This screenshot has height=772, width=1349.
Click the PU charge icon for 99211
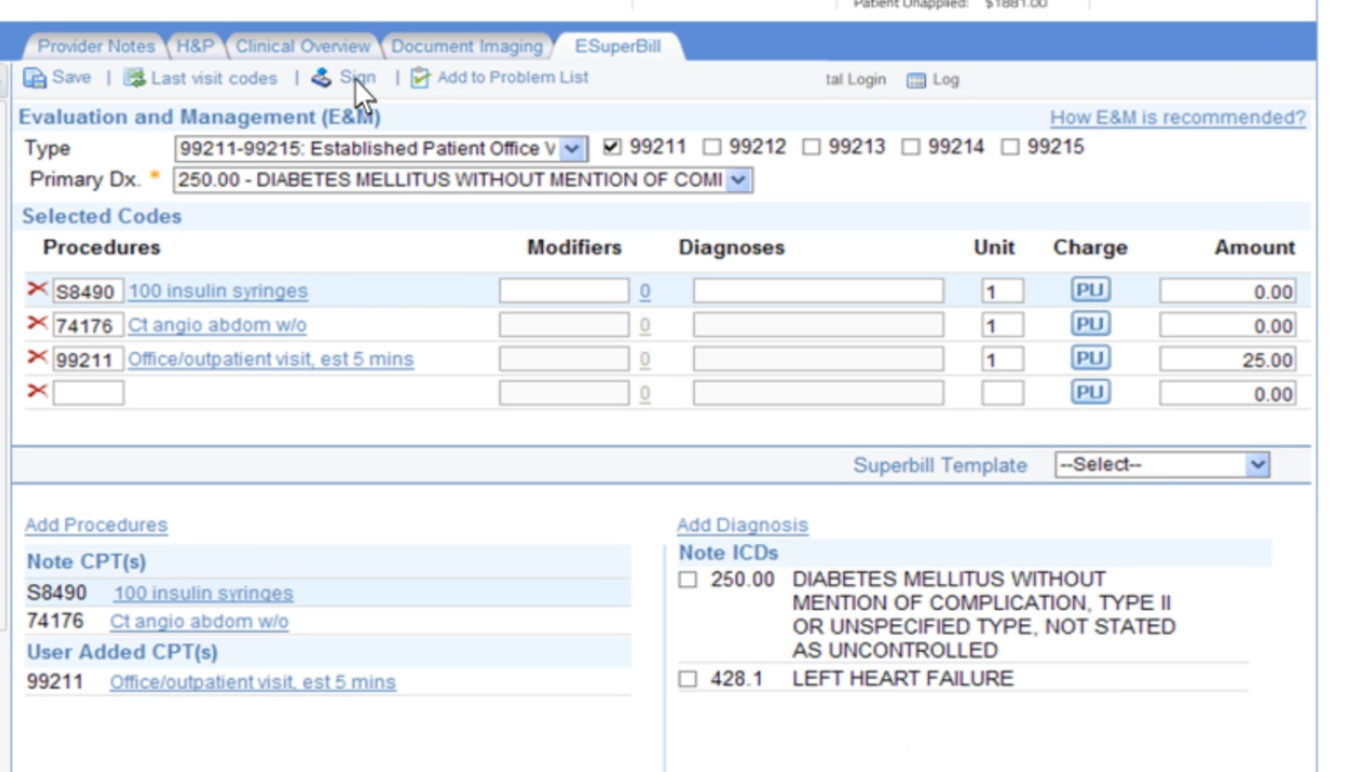(x=1090, y=358)
